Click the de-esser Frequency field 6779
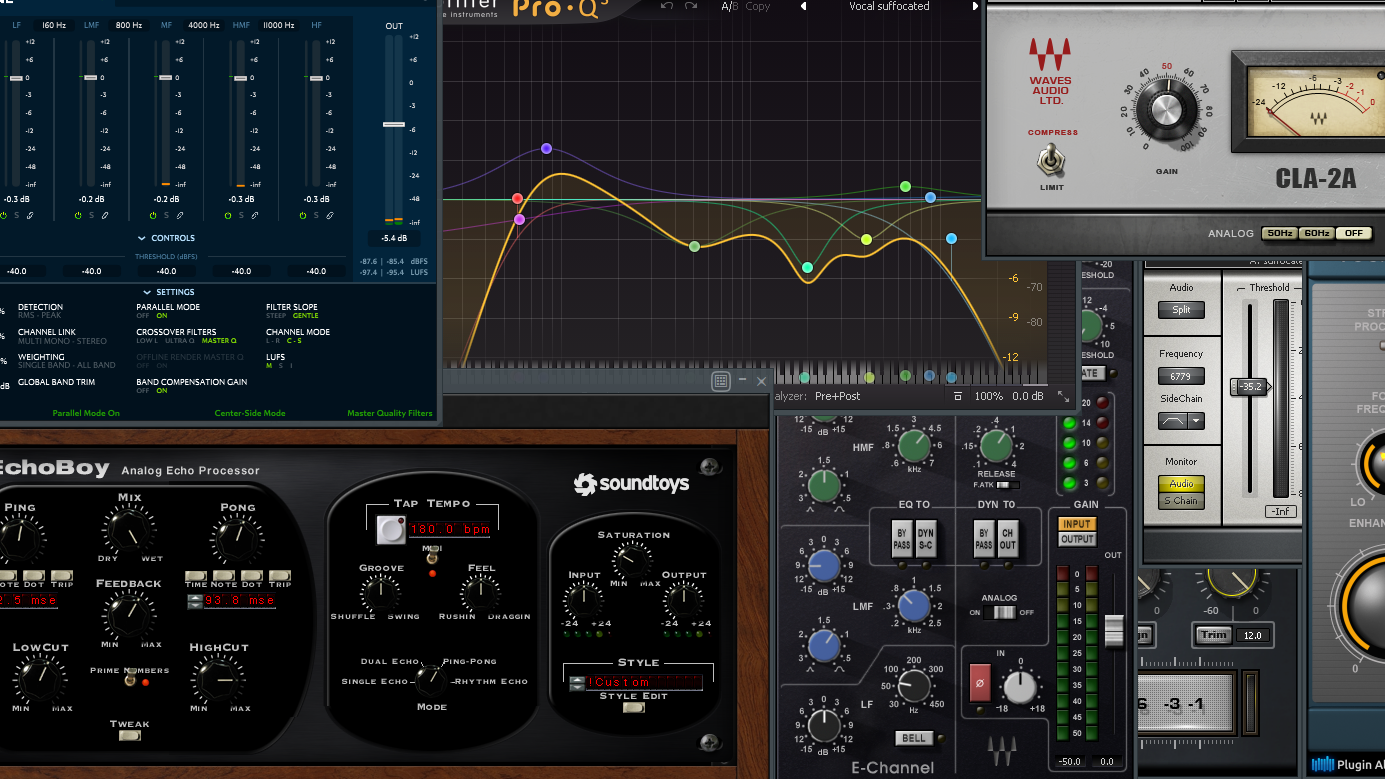The height and width of the screenshot is (779, 1385). [x=1181, y=377]
